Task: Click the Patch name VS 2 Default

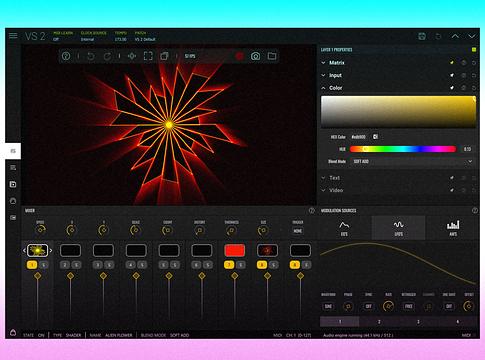Action: (145, 39)
